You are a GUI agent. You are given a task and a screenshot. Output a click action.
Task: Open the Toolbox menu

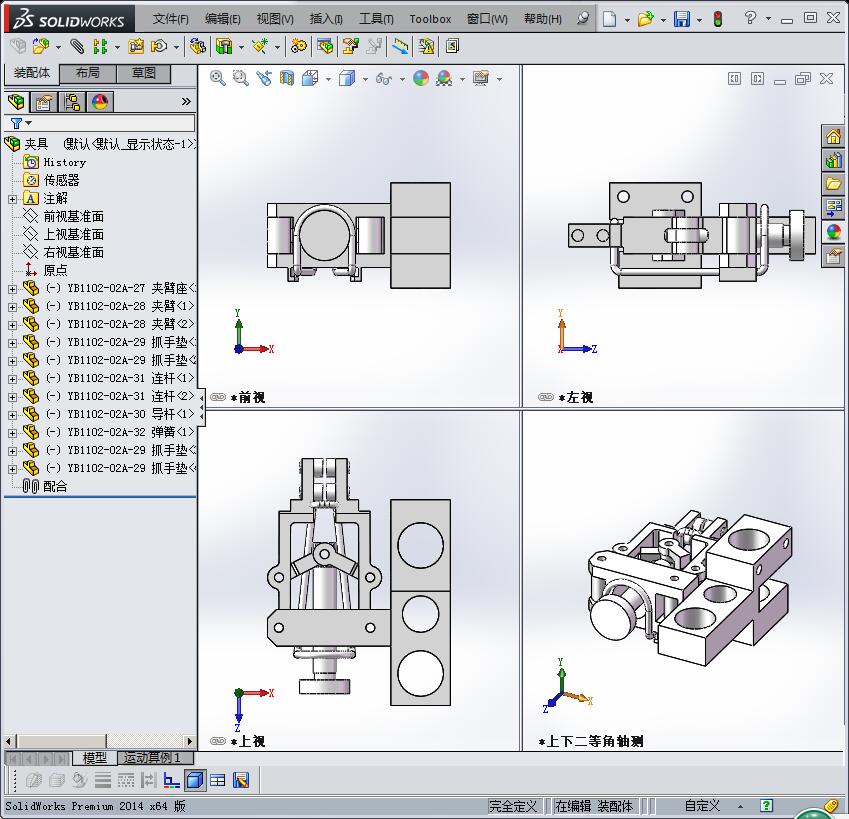[x=430, y=19]
